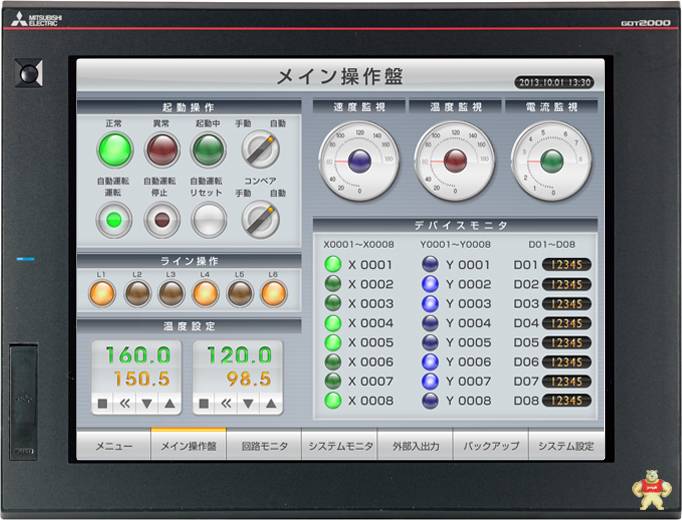Open the メニュー tab
Image resolution: width=682 pixels, height=520 pixels.
click(114, 445)
